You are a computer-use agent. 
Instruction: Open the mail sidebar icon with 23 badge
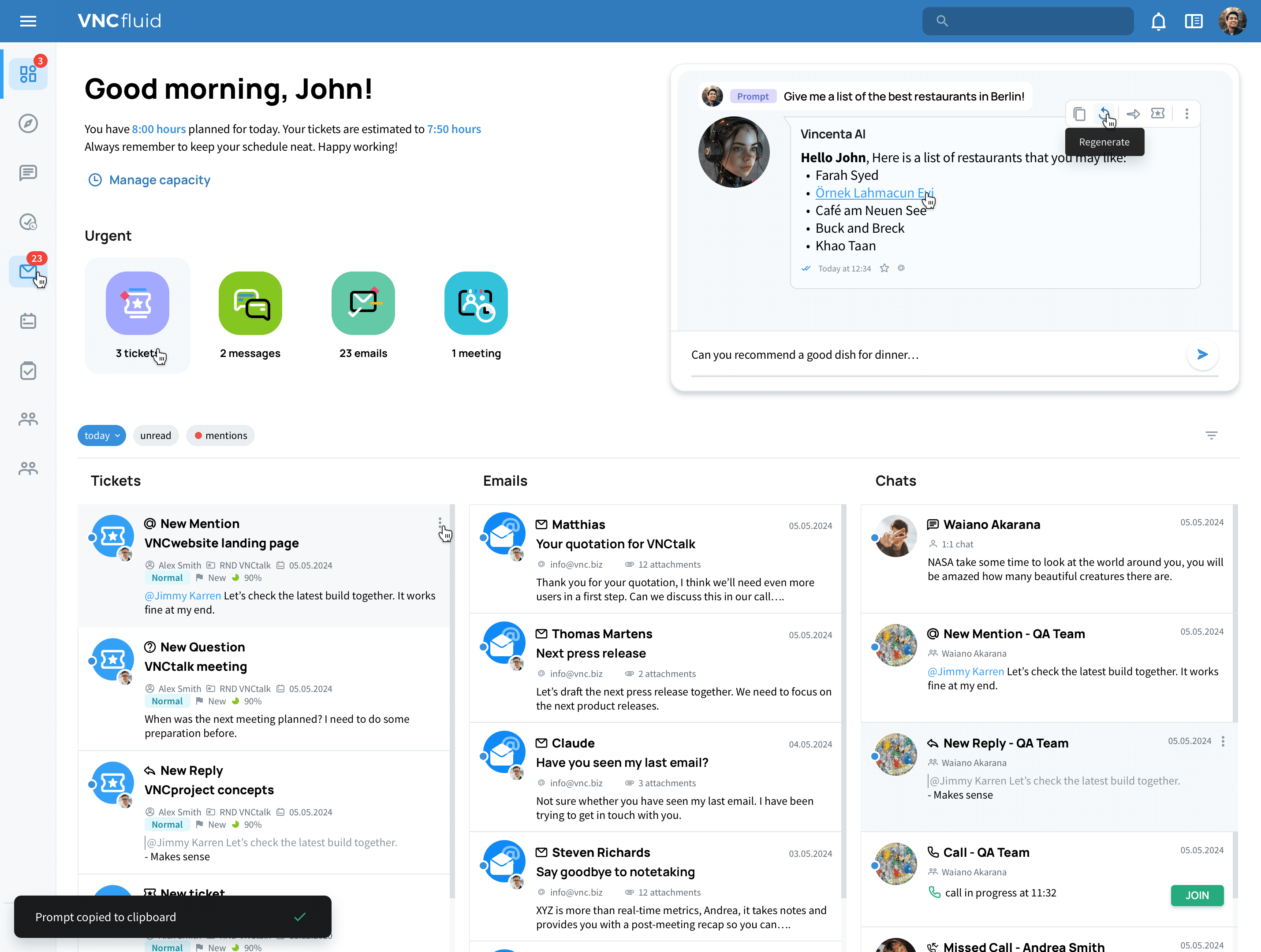click(28, 271)
